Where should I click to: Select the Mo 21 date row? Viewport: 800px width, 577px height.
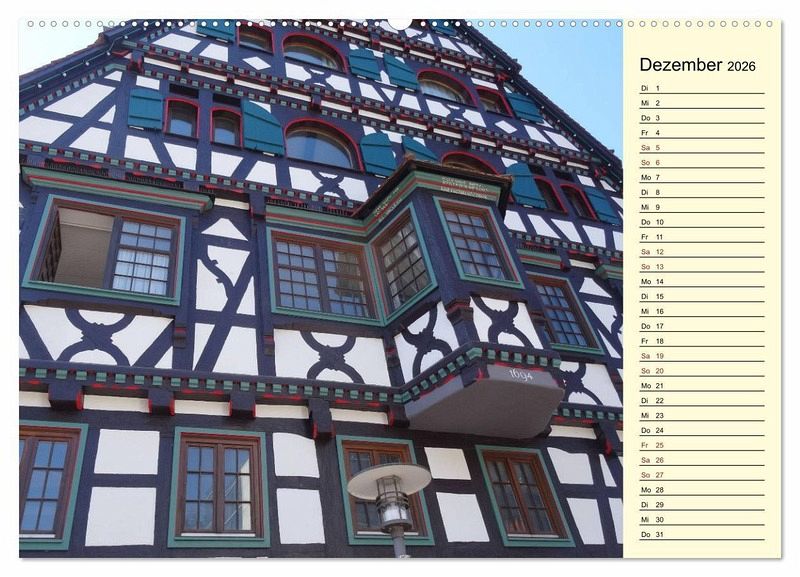702,386
